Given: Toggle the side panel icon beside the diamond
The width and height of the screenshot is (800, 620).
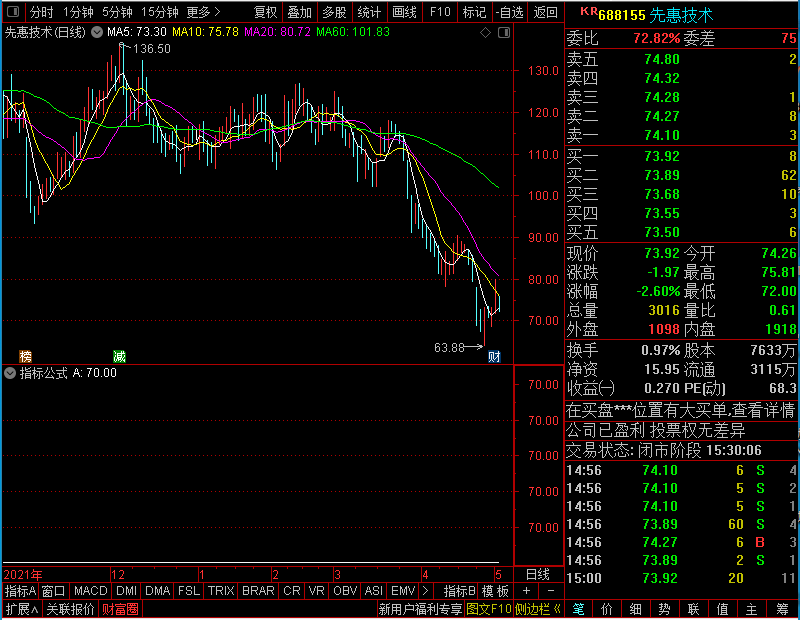Looking at the screenshot, I should click(x=504, y=33).
